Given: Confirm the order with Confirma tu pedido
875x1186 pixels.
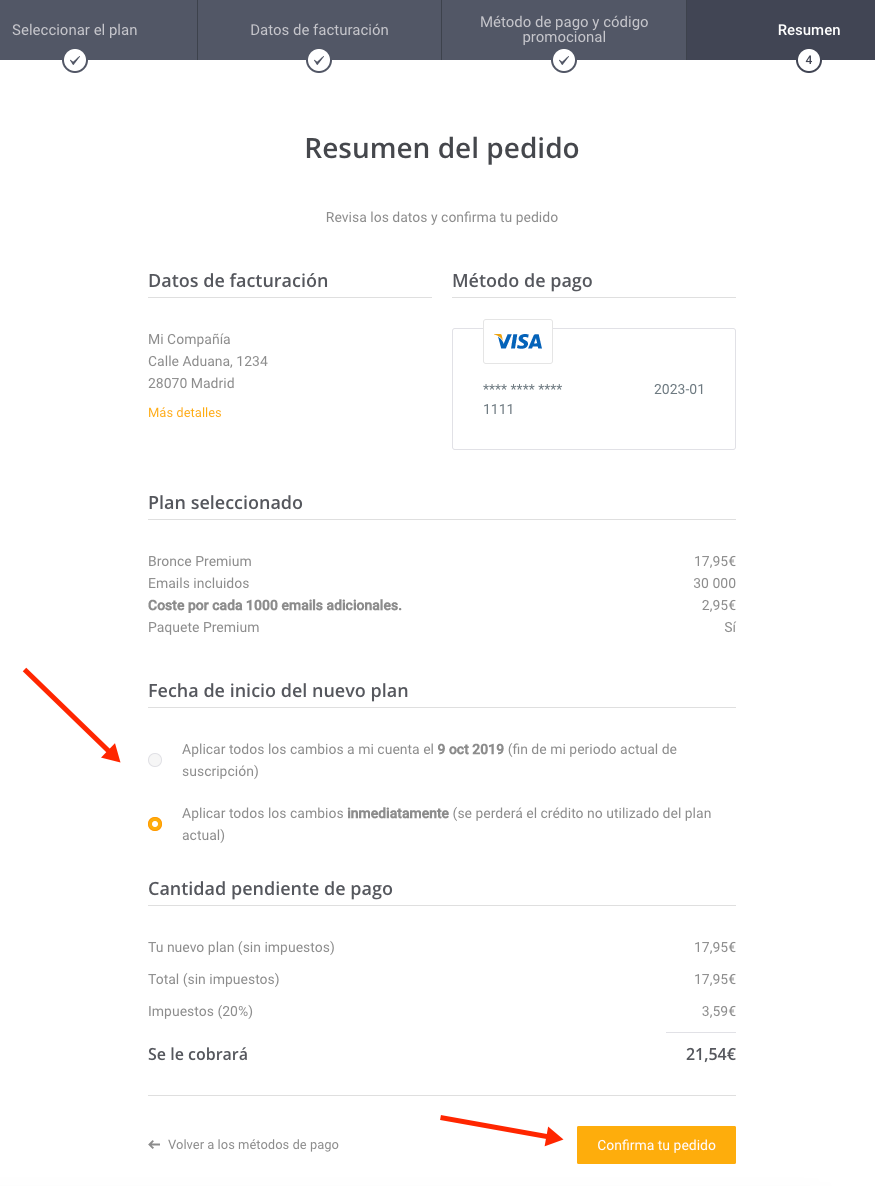Looking at the screenshot, I should pyautogui.click(x=656, y=1144).
